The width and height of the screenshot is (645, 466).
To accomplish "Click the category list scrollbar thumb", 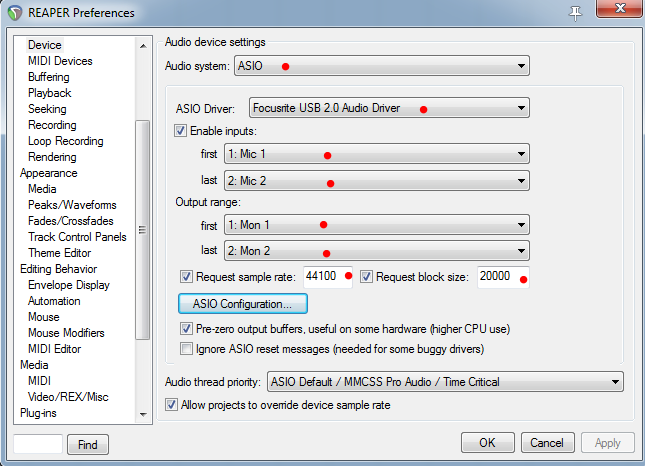I will click(x=142, y=230).
